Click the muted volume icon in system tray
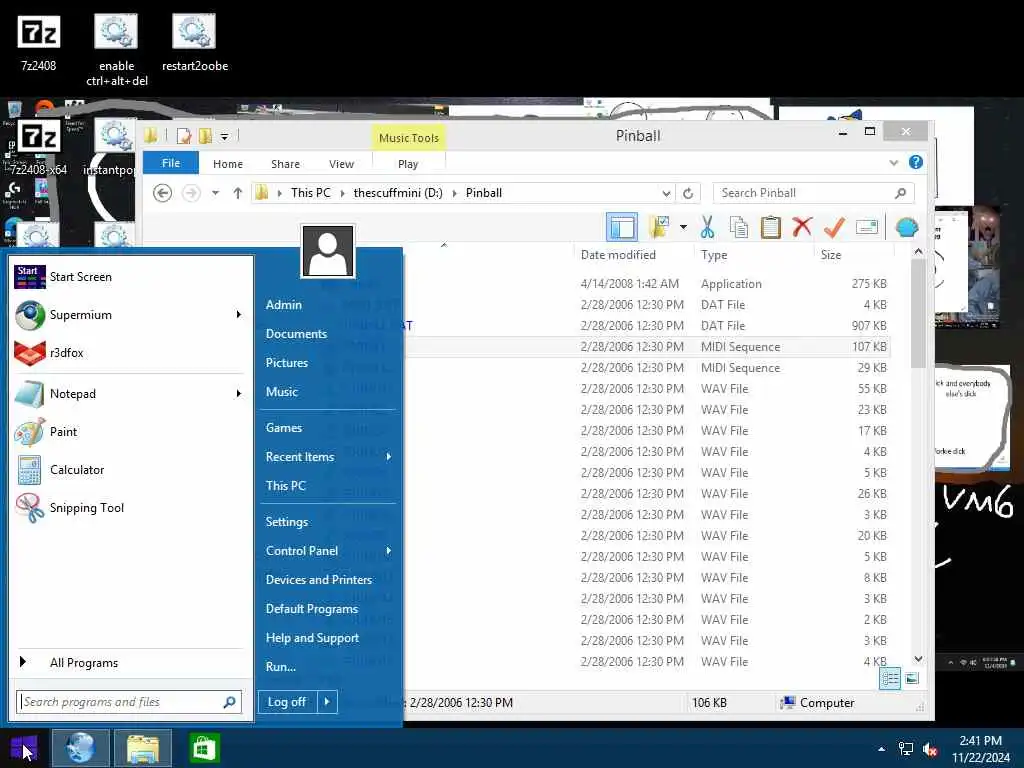This screenshot has width=1024, height=768. pos(930,750)
